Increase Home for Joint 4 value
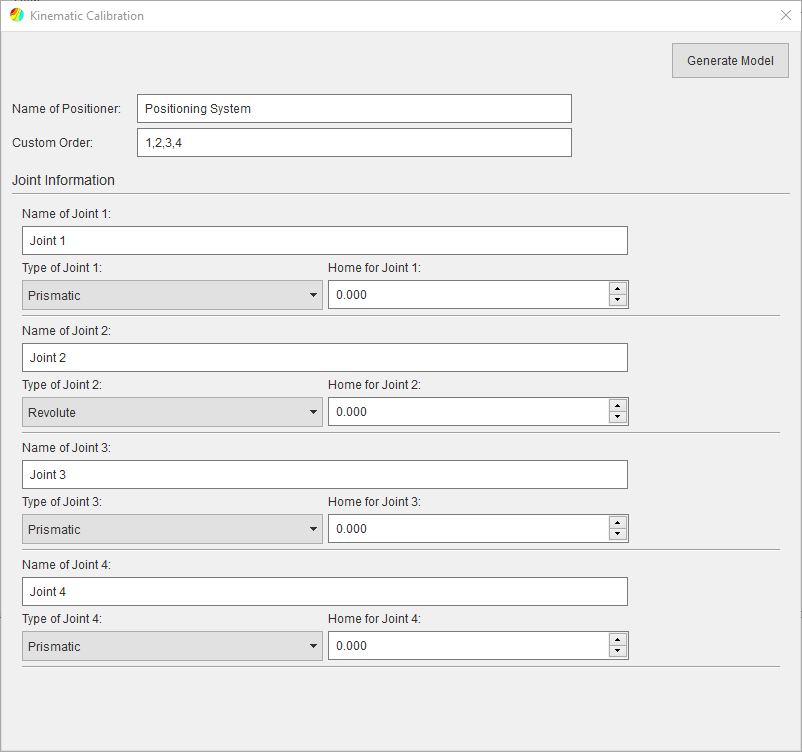This screenshot has width=802, height=752. pyautogui.click(x=618, y=640)
